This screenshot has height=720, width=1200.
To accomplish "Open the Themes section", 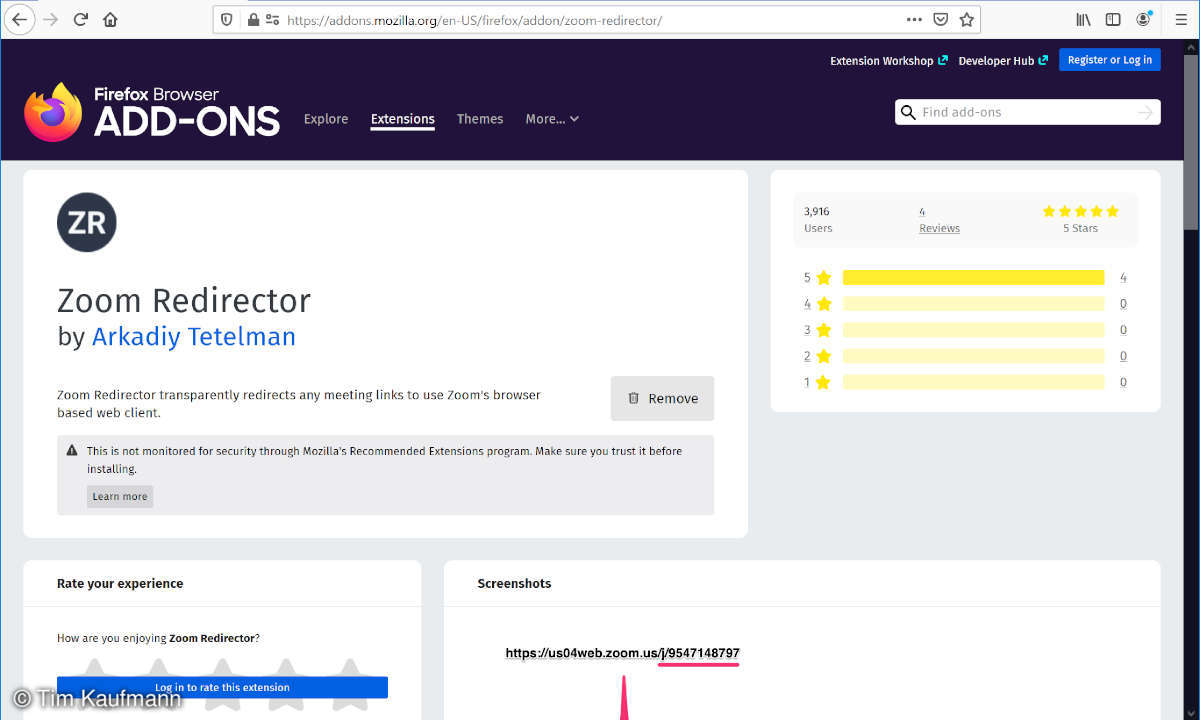I will pos(480,118).
